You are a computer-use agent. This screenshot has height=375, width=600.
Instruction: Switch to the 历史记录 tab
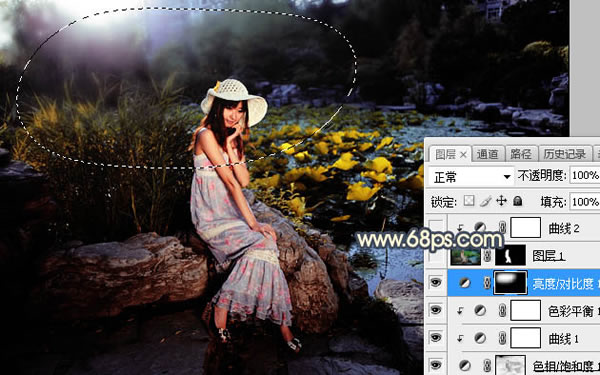coord(565,154)
